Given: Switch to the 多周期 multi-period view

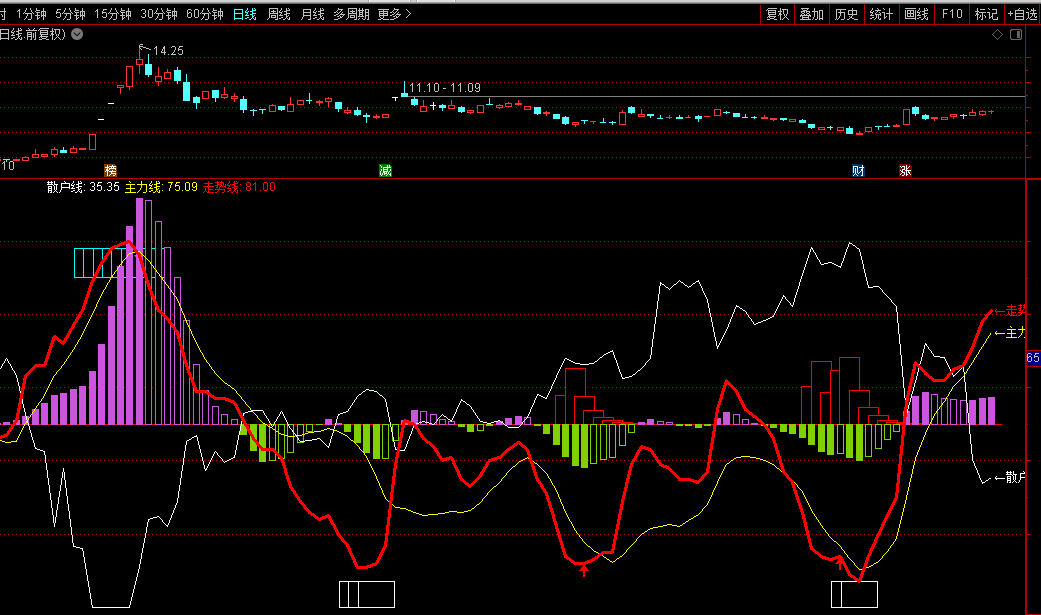Looking at the screenshot, I should 351,14.
